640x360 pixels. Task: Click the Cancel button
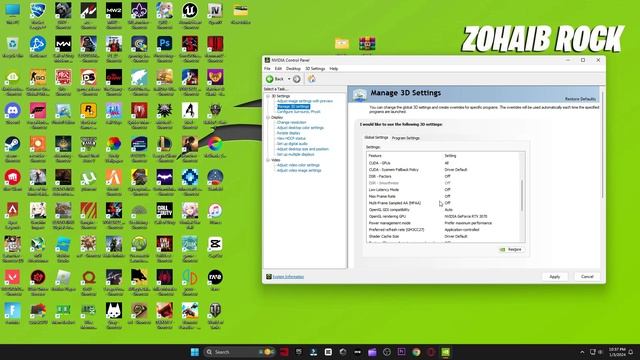pos(587,277)
